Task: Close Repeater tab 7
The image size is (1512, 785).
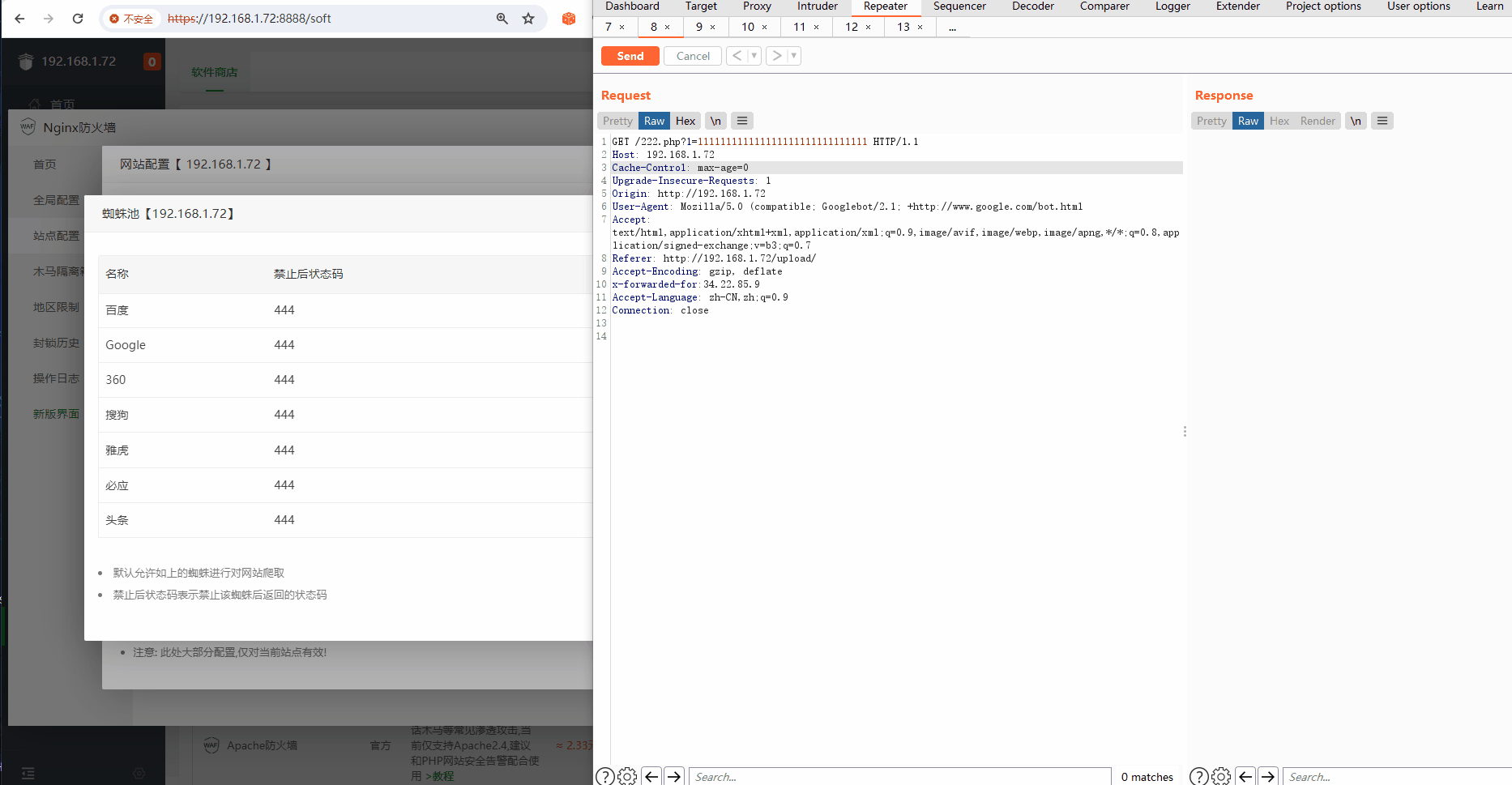Action: 622,28
